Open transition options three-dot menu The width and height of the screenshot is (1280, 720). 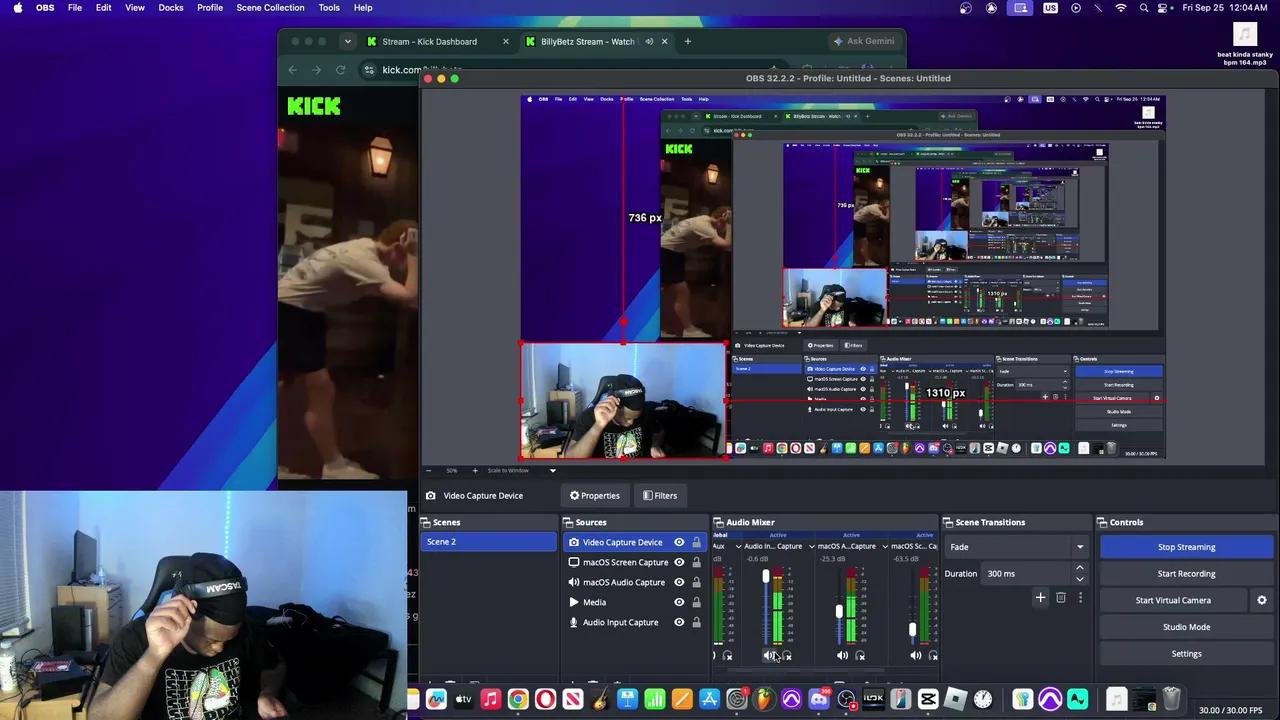[x=1080, y=598]
